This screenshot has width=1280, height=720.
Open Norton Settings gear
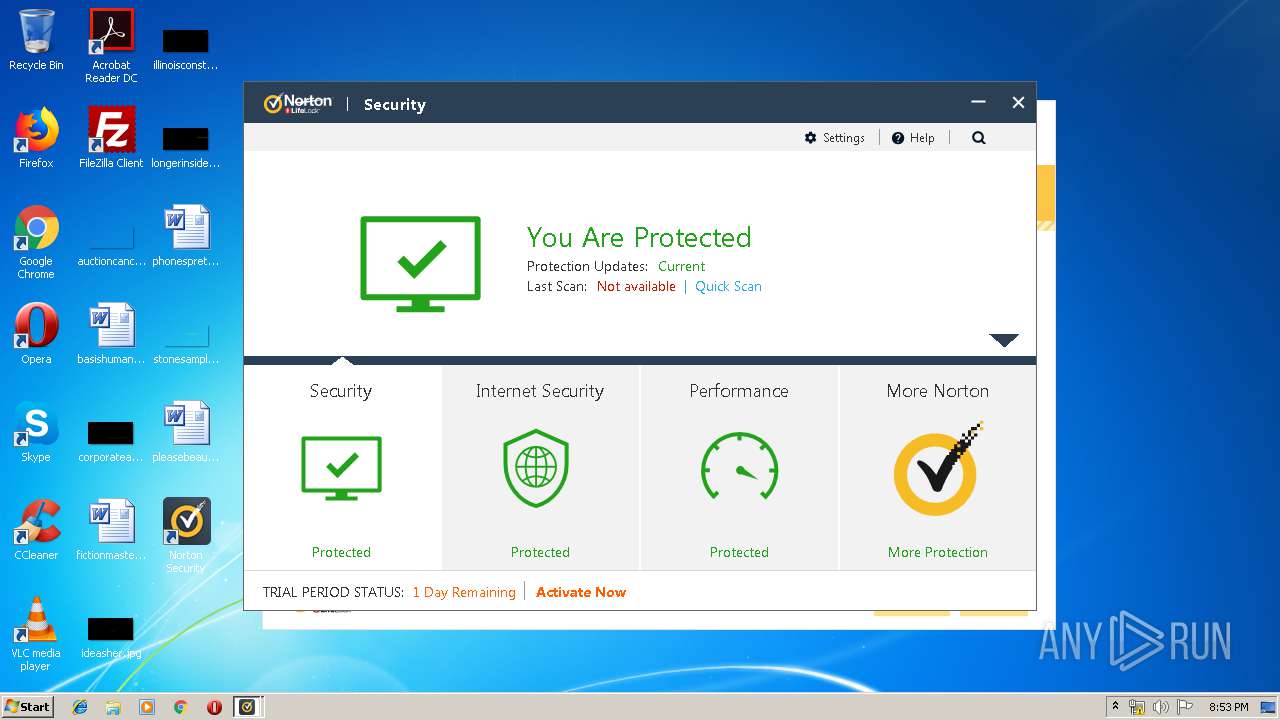pos(834,138)
